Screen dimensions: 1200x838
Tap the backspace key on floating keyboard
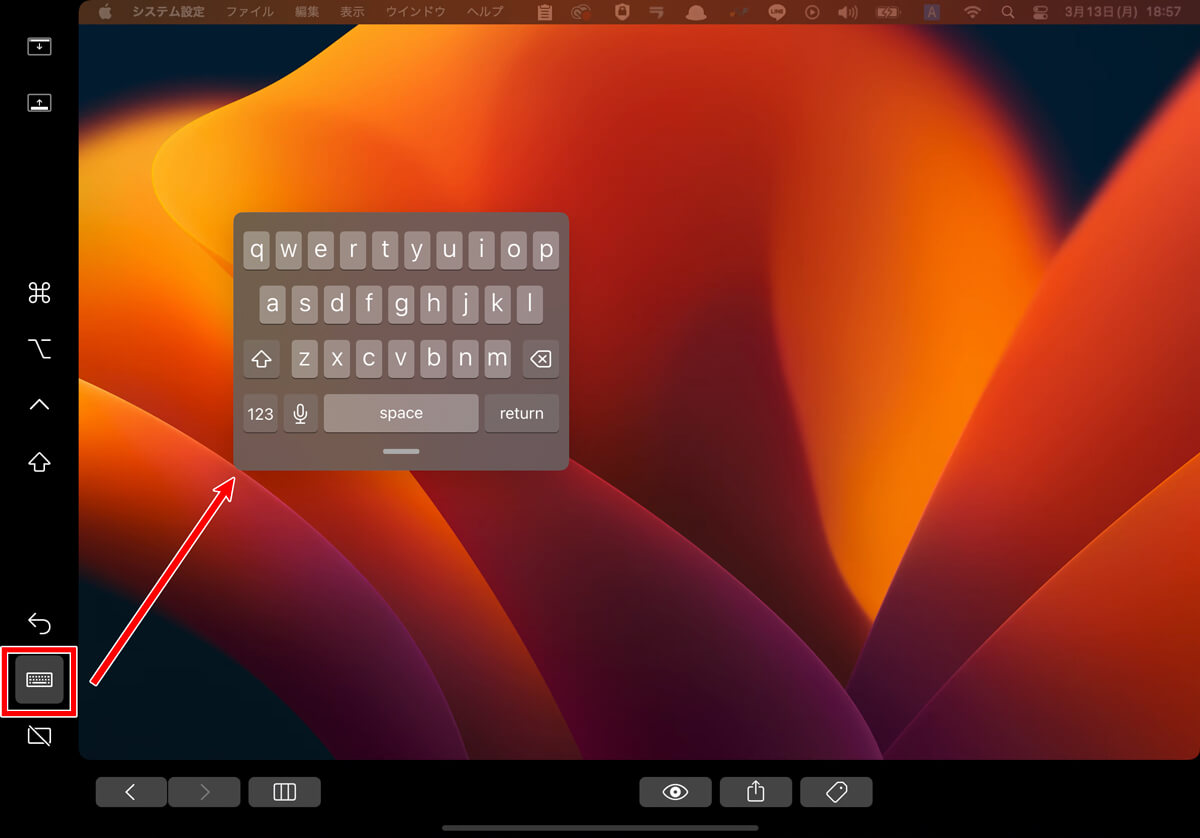tap(541, 359)
